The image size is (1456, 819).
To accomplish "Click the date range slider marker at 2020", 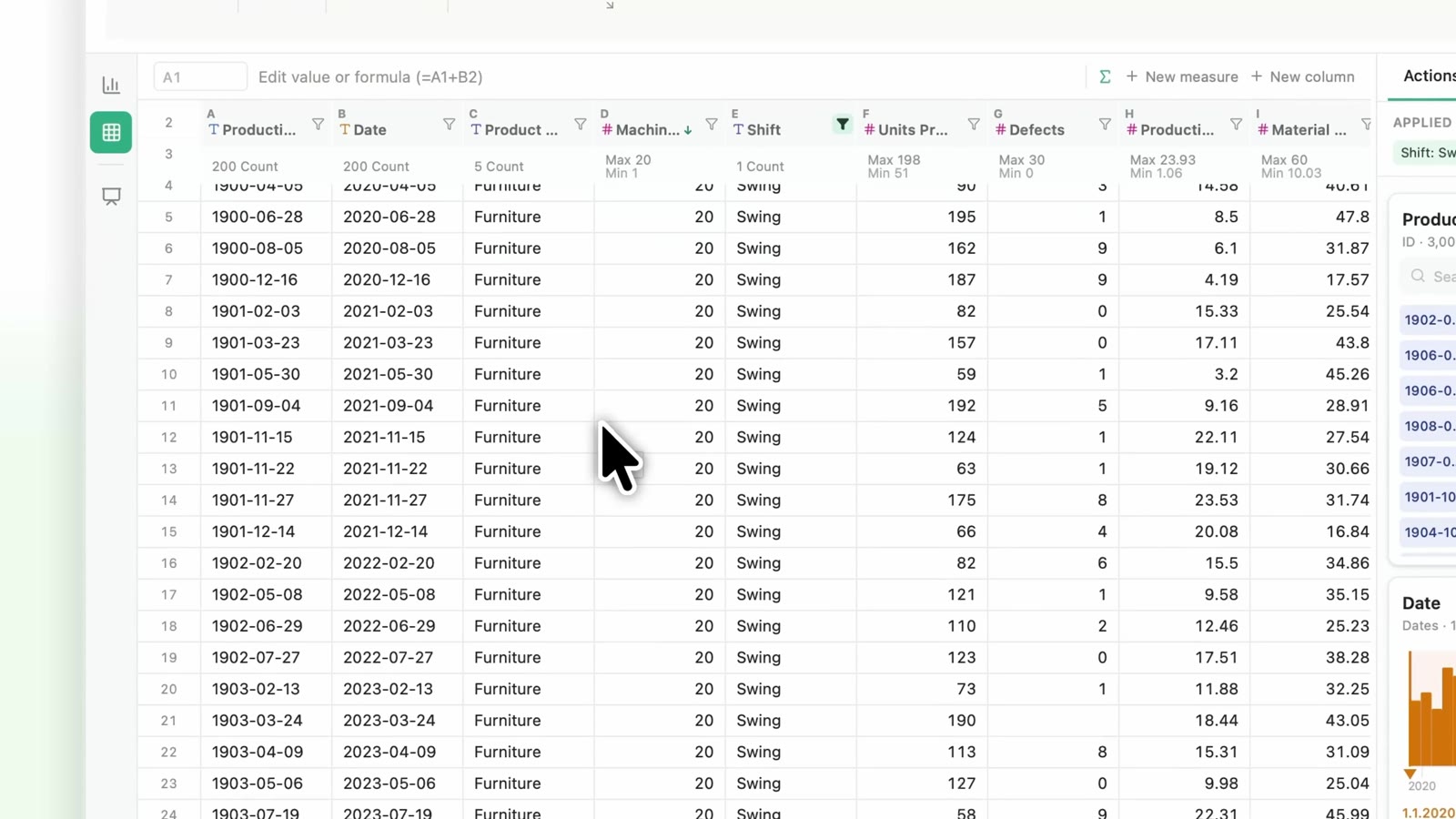I will point(1410,773).
